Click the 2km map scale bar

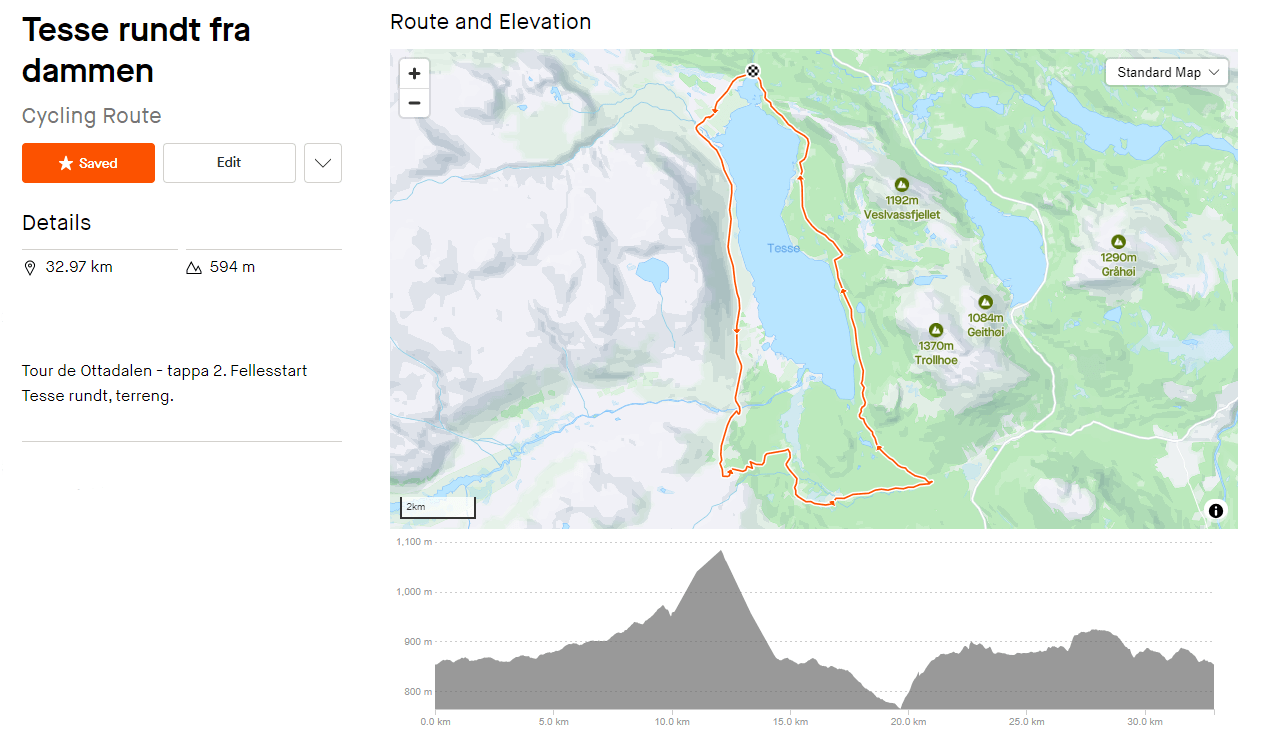click(437, 508)
